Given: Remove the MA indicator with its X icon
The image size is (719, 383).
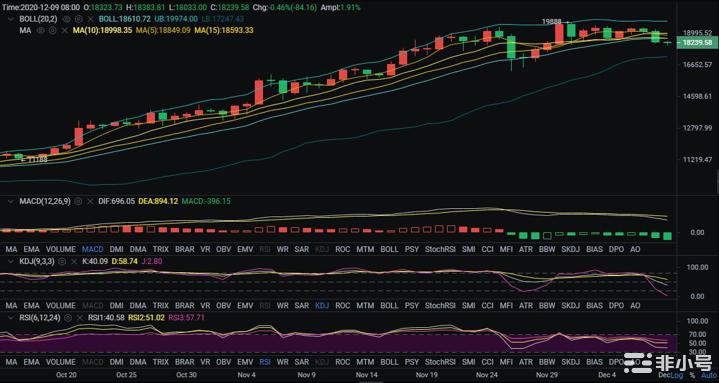Looking at the screenshot, I should (x=65, y=30).
